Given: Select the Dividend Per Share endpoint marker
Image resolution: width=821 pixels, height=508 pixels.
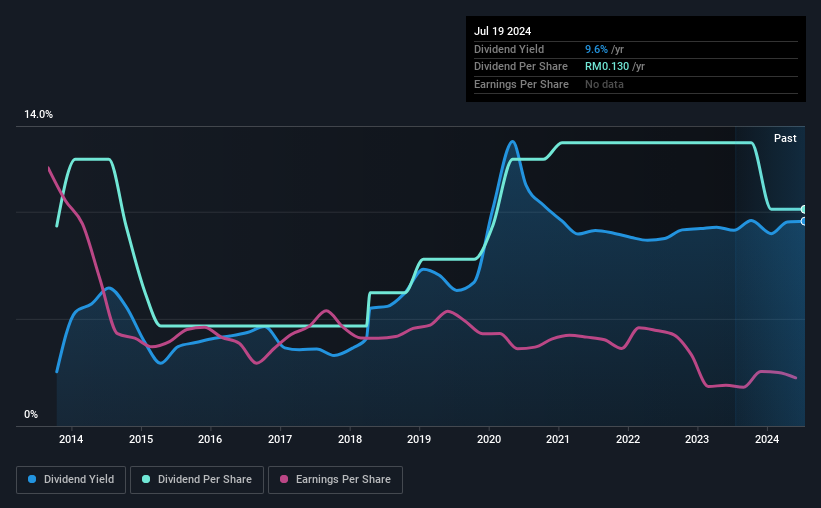Looking at the screenshot, I should (x=804, y=209).
